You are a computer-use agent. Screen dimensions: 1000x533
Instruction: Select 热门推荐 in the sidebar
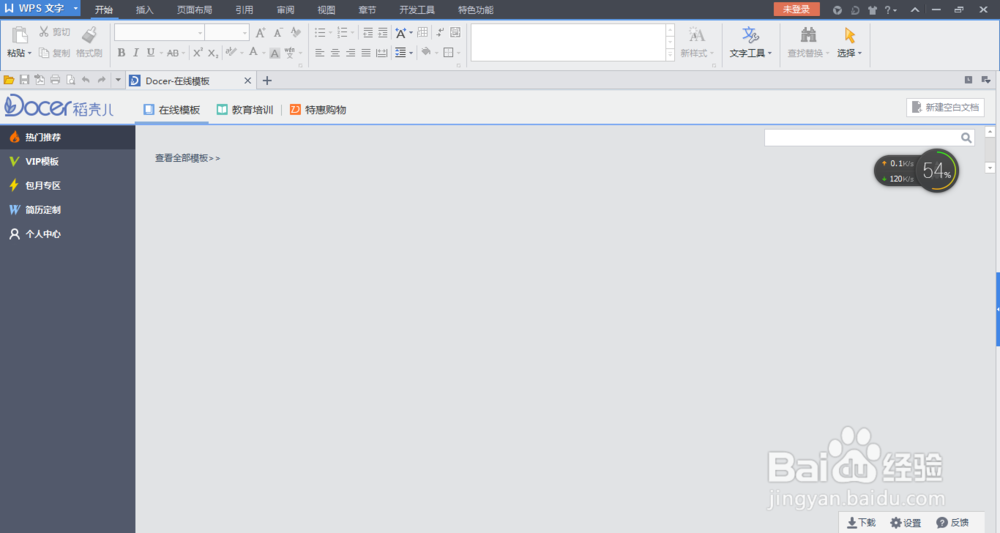click(68, 137)
